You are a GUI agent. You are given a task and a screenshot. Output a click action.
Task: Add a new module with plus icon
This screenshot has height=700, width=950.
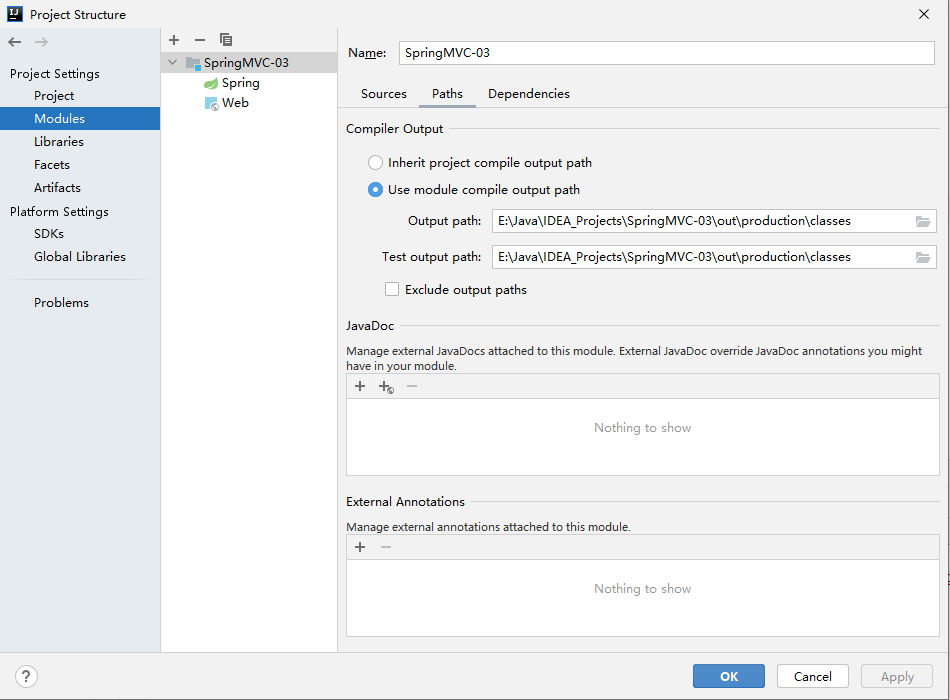(x=174, y=40)
